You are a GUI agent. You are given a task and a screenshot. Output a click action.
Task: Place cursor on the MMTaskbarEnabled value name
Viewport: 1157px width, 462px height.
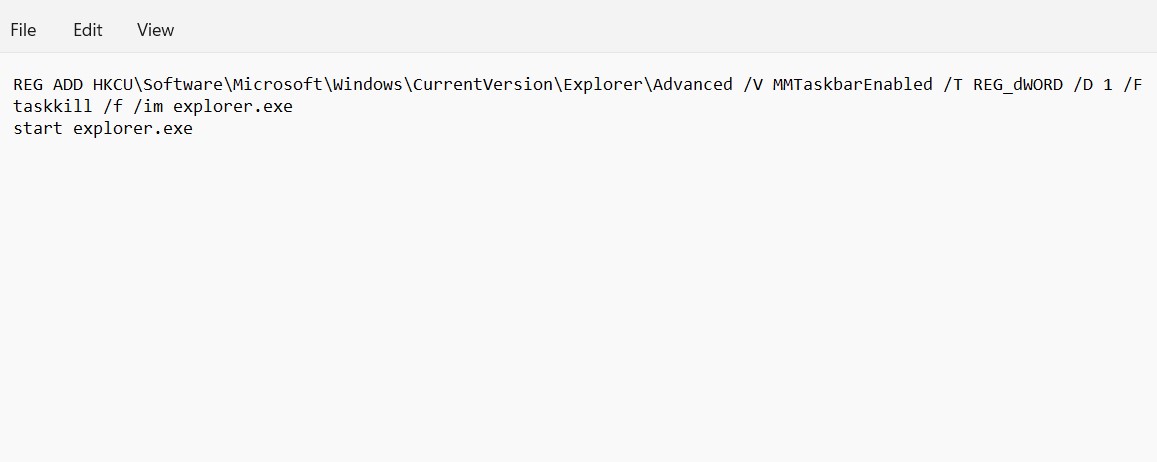pos(852,84)
